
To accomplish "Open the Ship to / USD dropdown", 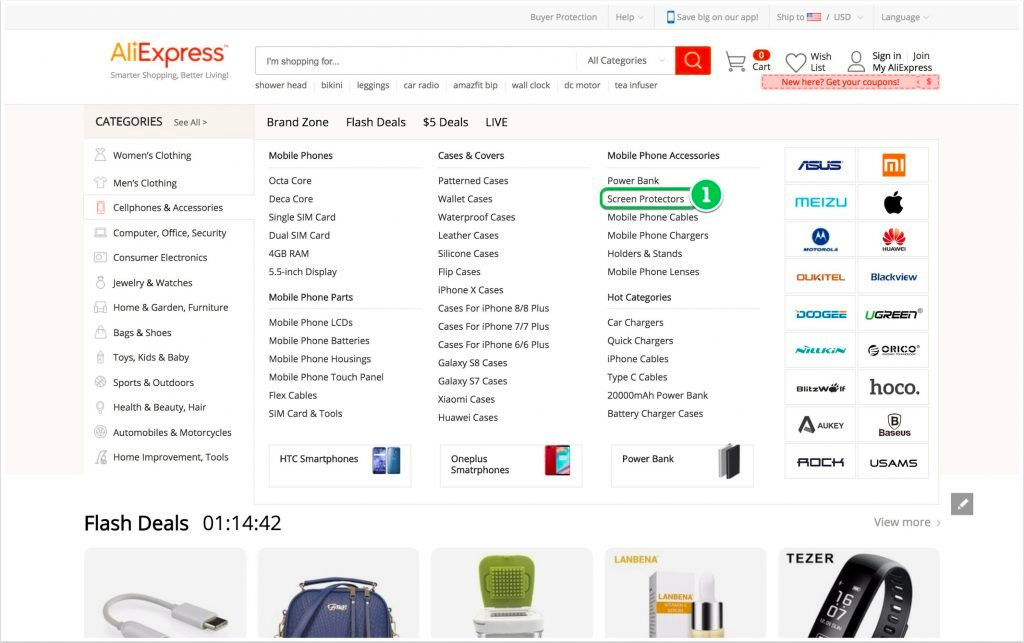I will [x=819, y=17].
